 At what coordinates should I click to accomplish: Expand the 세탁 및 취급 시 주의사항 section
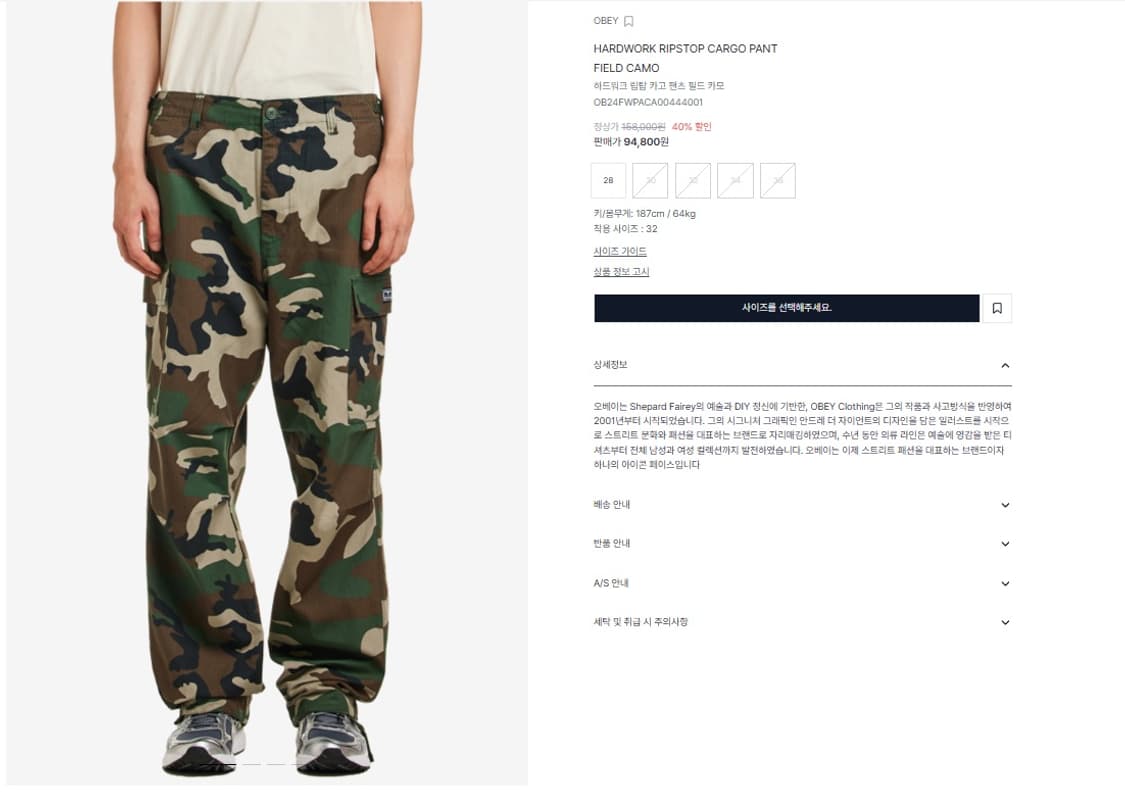802,621
